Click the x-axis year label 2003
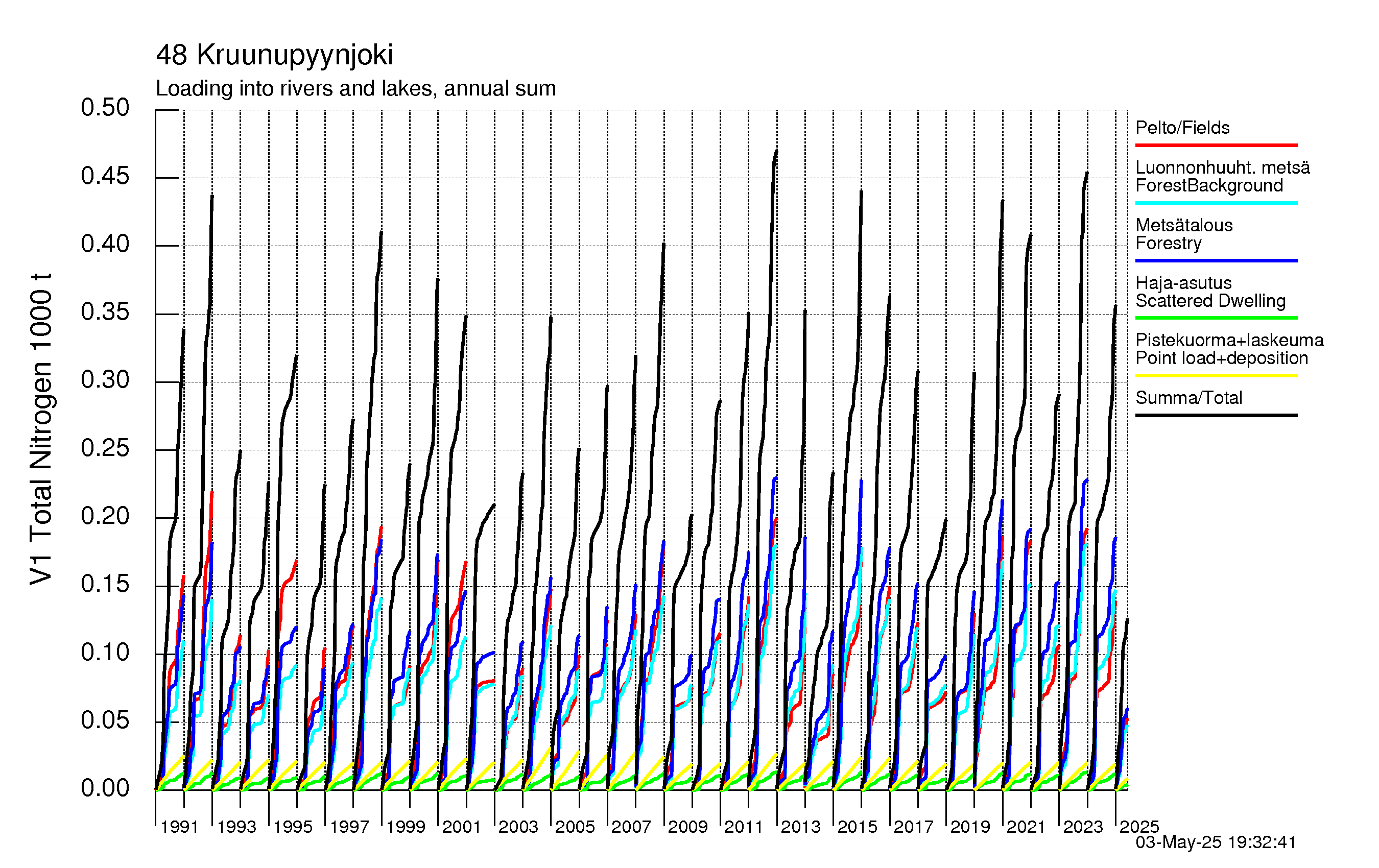 click(x=518, y=827)
